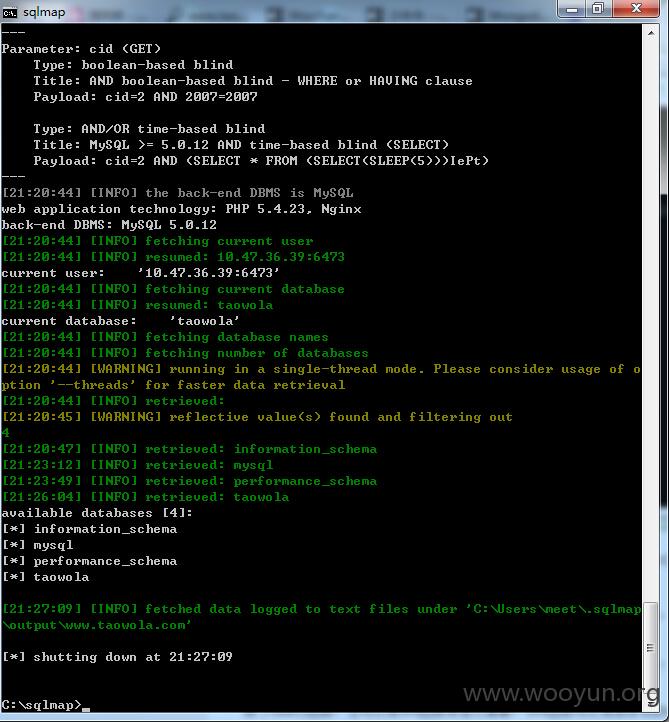Screen dimensions: 669x722
Task: Minimize the sqlmap console window
Action: tap(572, 9)
